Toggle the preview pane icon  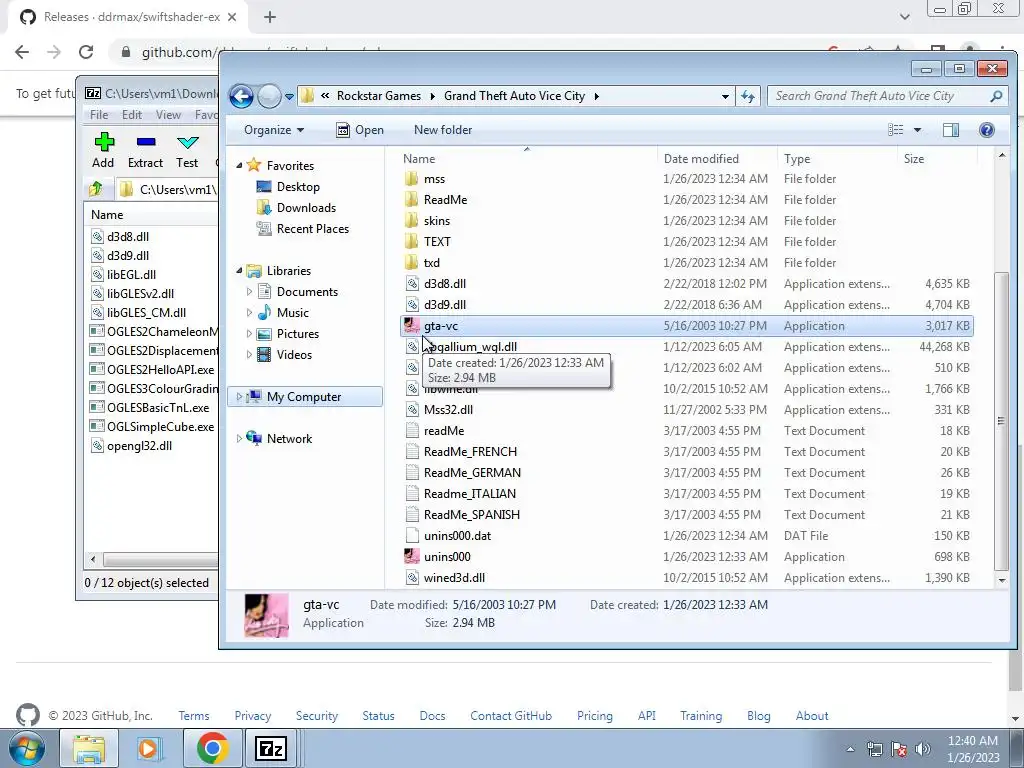[x=951, y=130]
